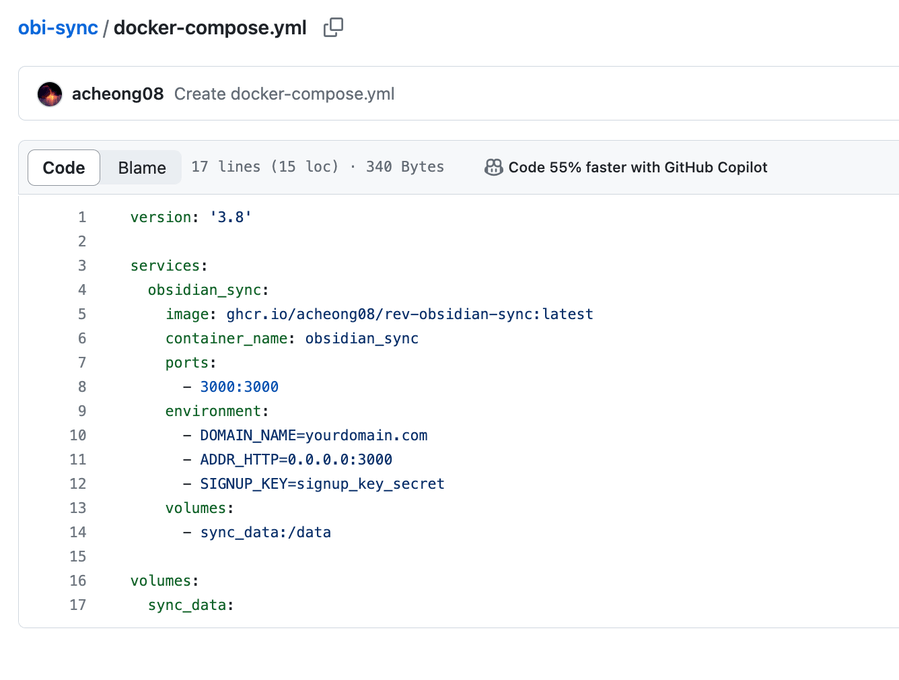899x680 pixels.
Task: Select line number 8
Action: pyautogui.click(x=82, y=387)
